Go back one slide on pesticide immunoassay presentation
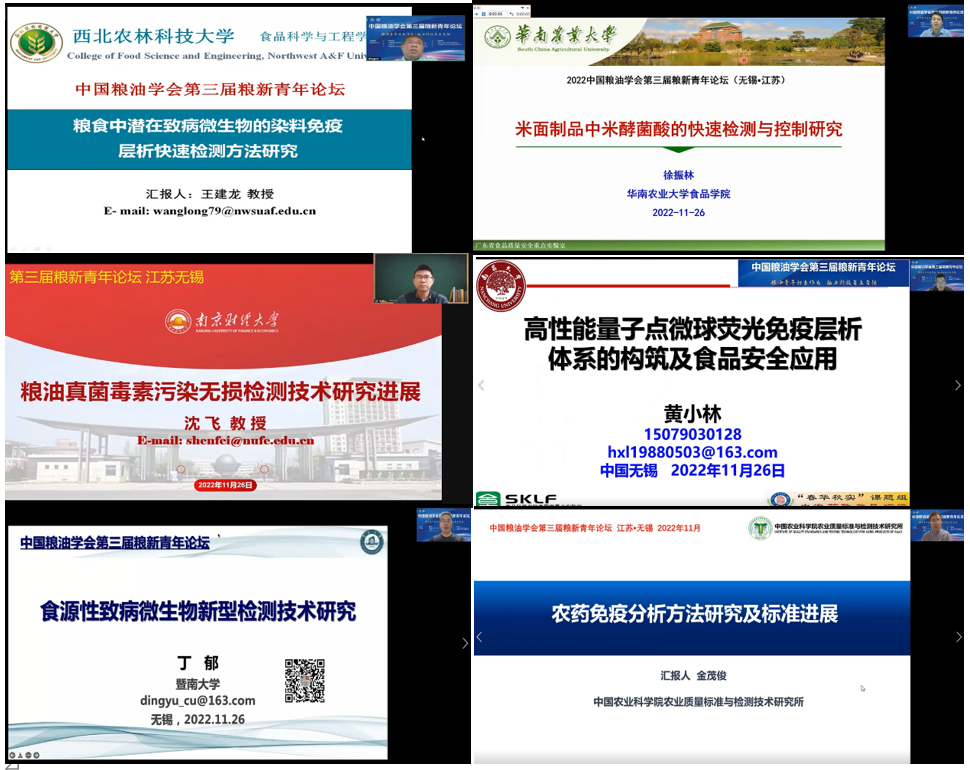This screenshot has height=770, width=970. [x=479, y=637]
